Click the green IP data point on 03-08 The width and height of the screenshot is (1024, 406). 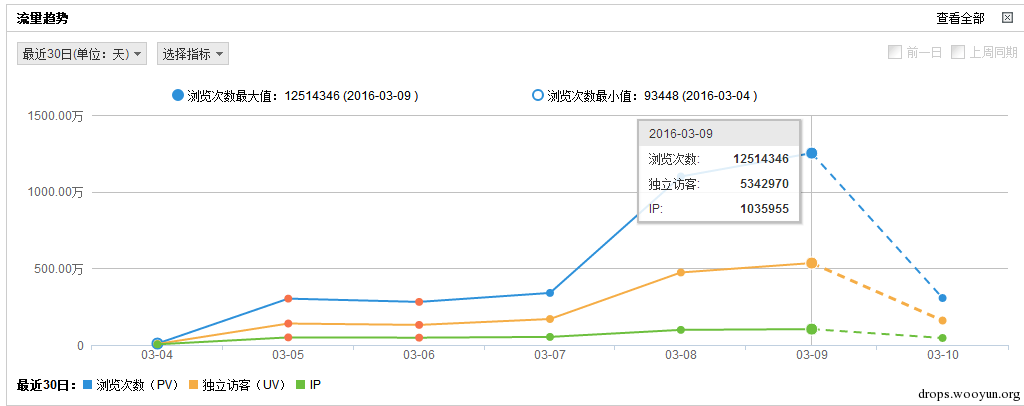tap(680, 330)
